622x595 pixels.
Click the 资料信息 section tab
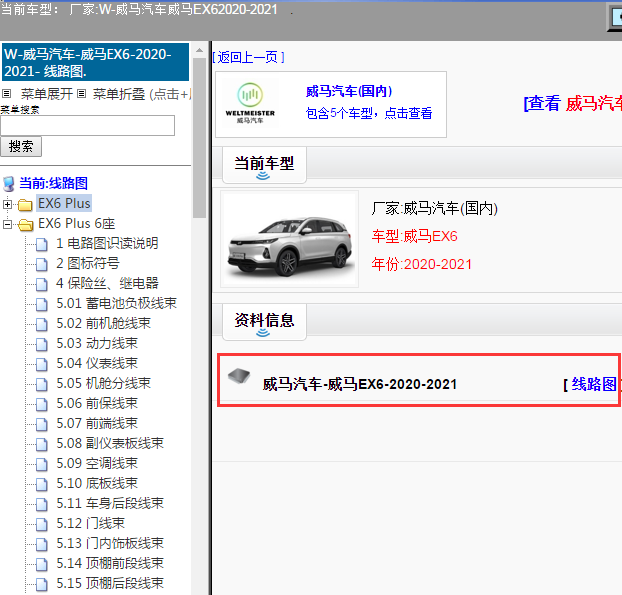click(264, 322)
